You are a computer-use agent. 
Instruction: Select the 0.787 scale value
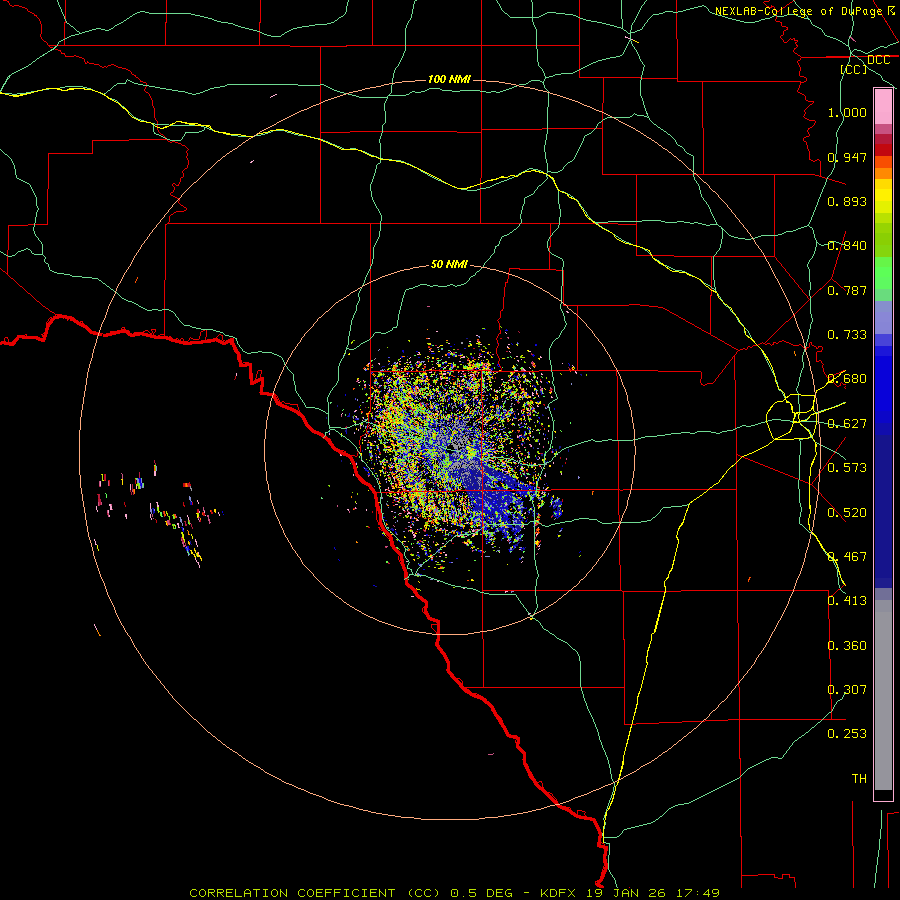pyautogui.click(x=847, y=290)
